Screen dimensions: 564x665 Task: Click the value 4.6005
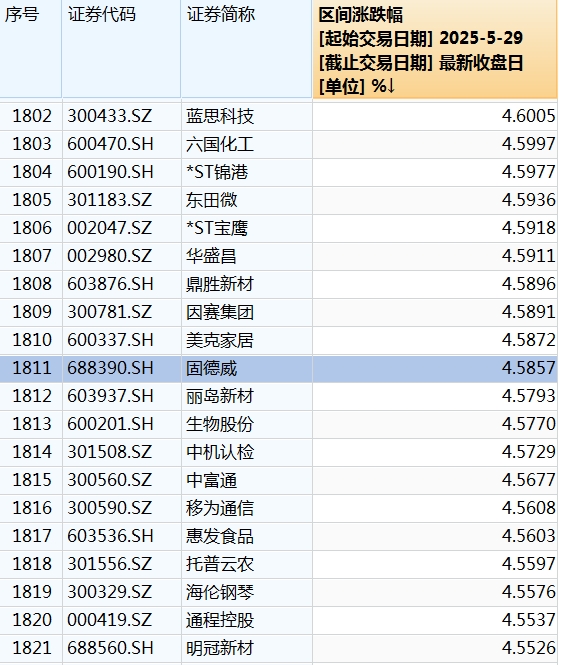coord(528,116)
